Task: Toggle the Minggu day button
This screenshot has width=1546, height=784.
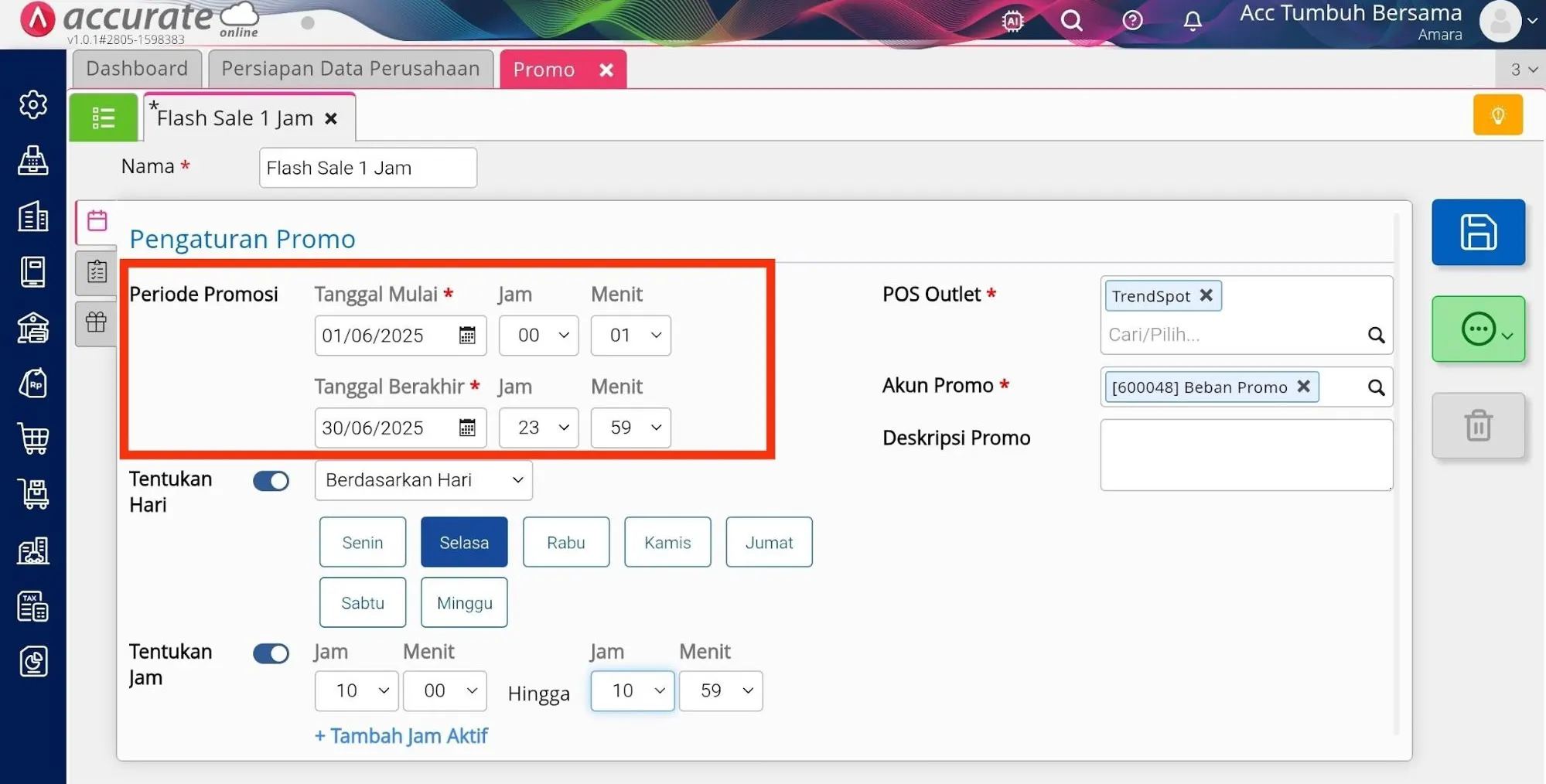Action: 464,602
